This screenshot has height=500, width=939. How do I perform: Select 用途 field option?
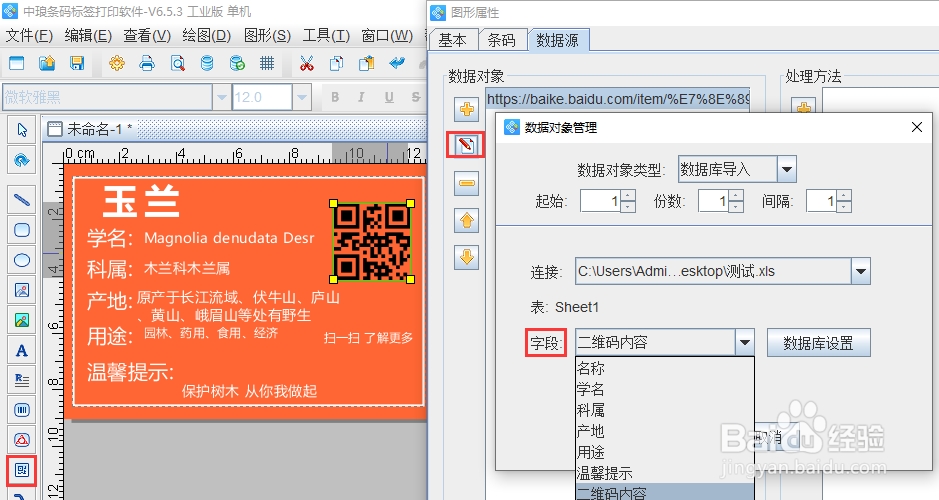664,452
